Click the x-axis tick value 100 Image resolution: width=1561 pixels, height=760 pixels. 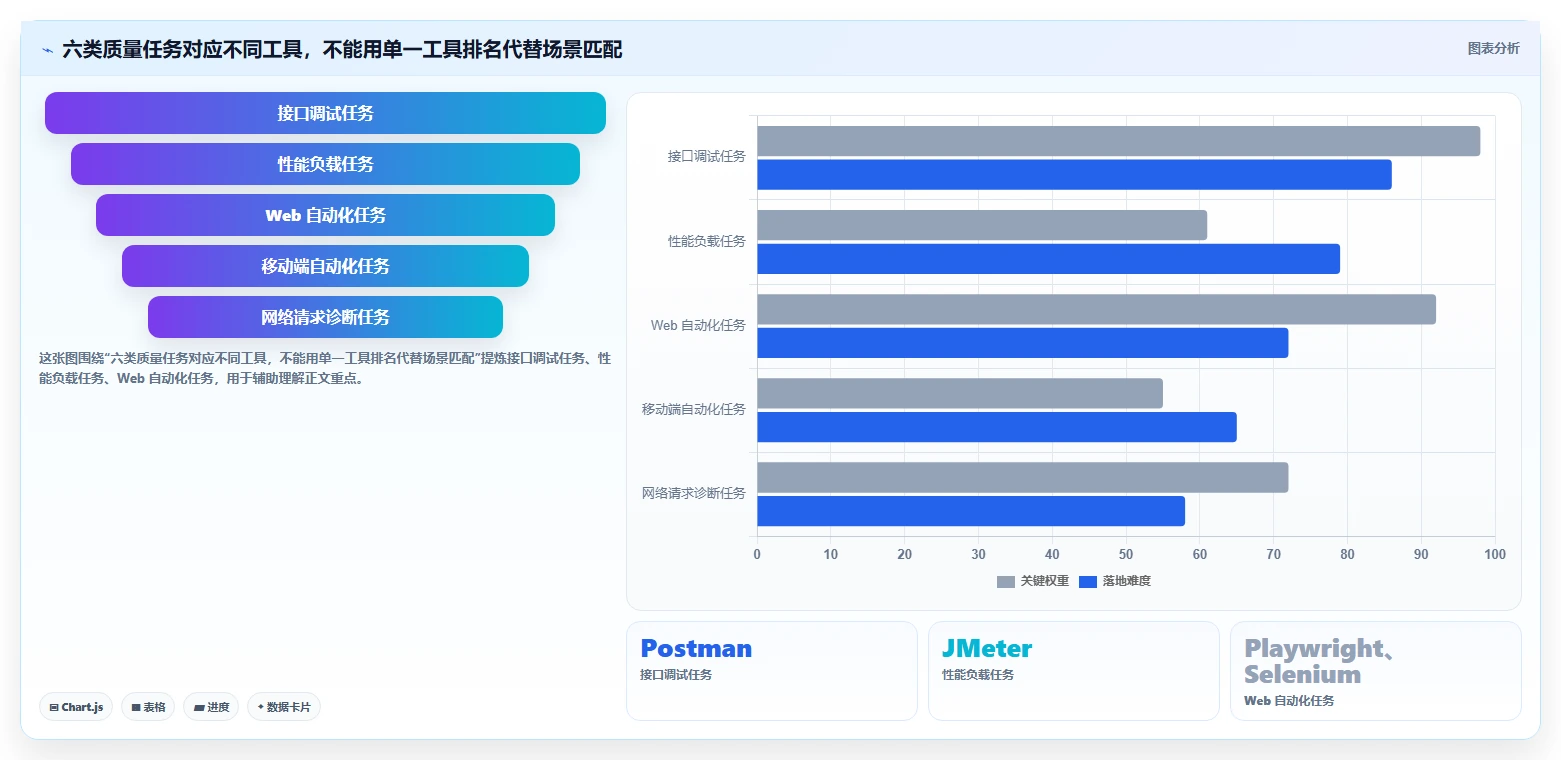pos(1495,555)
